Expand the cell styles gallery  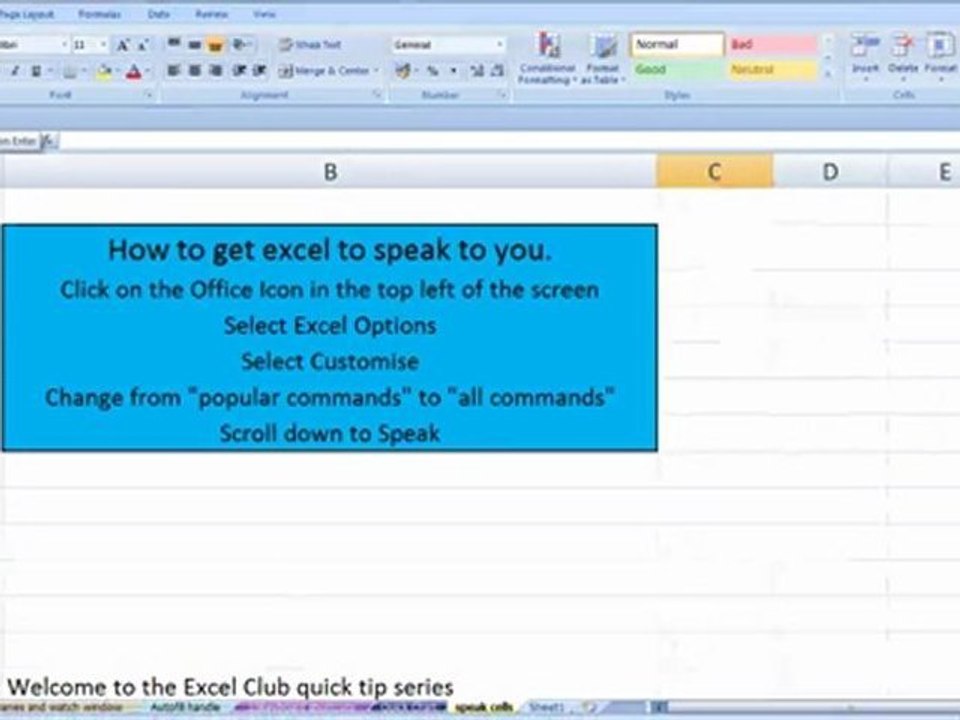click(828, 74)
